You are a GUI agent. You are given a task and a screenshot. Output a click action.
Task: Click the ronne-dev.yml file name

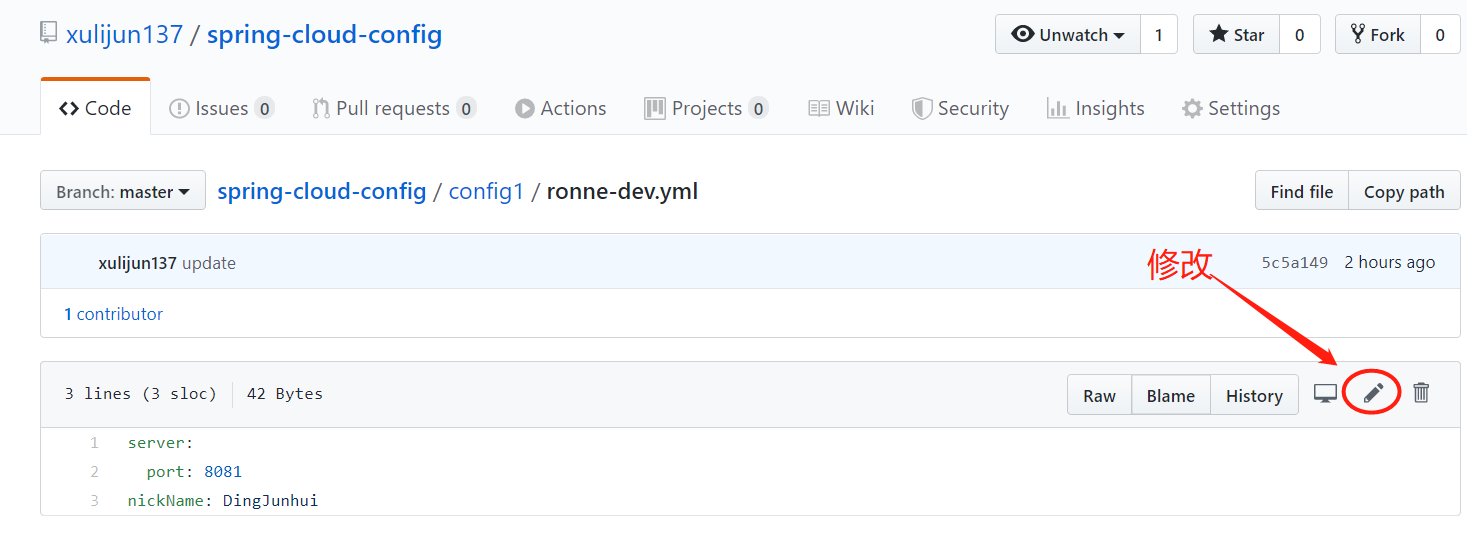[622, 191]
